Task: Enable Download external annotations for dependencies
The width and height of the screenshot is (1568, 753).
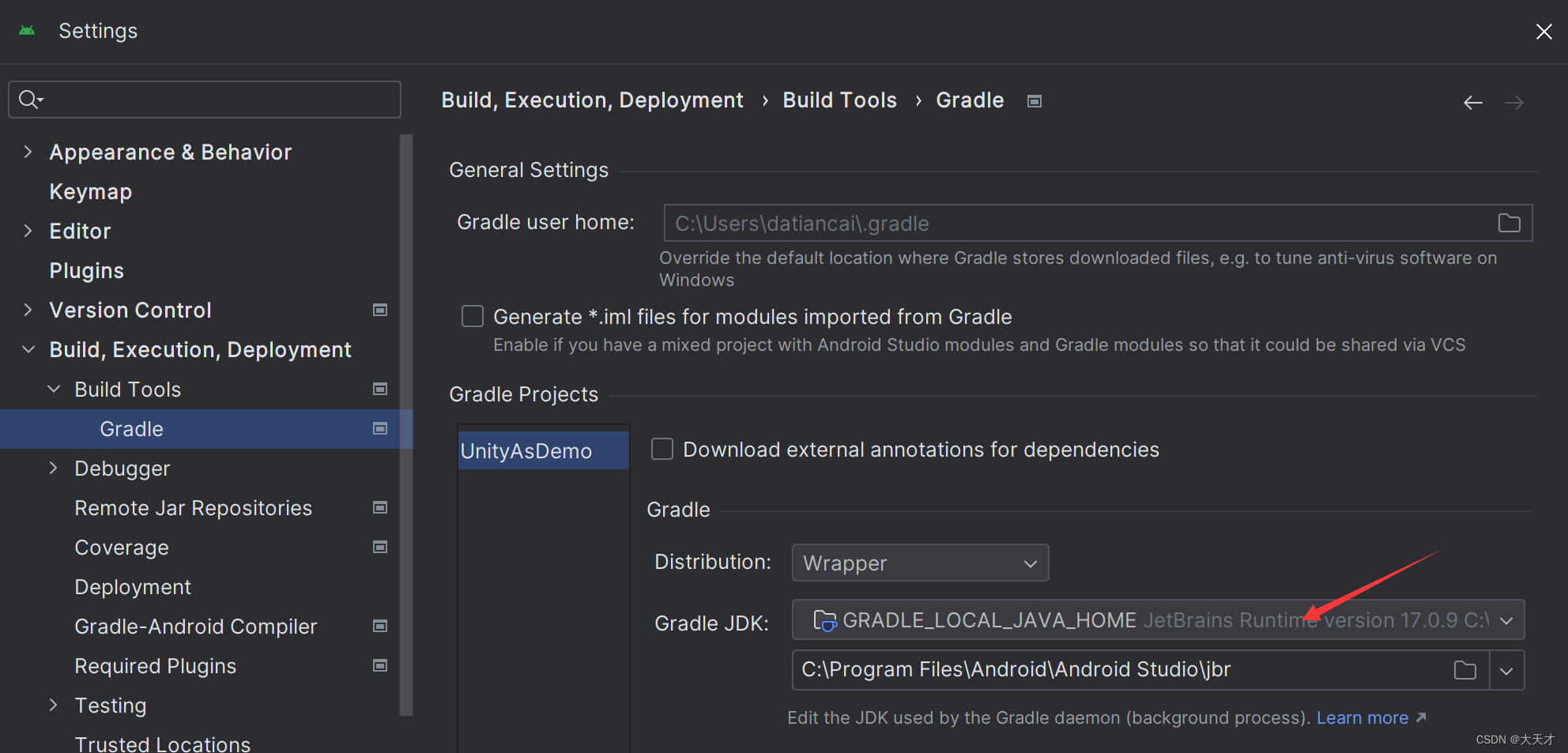Action: click(661, 450)
